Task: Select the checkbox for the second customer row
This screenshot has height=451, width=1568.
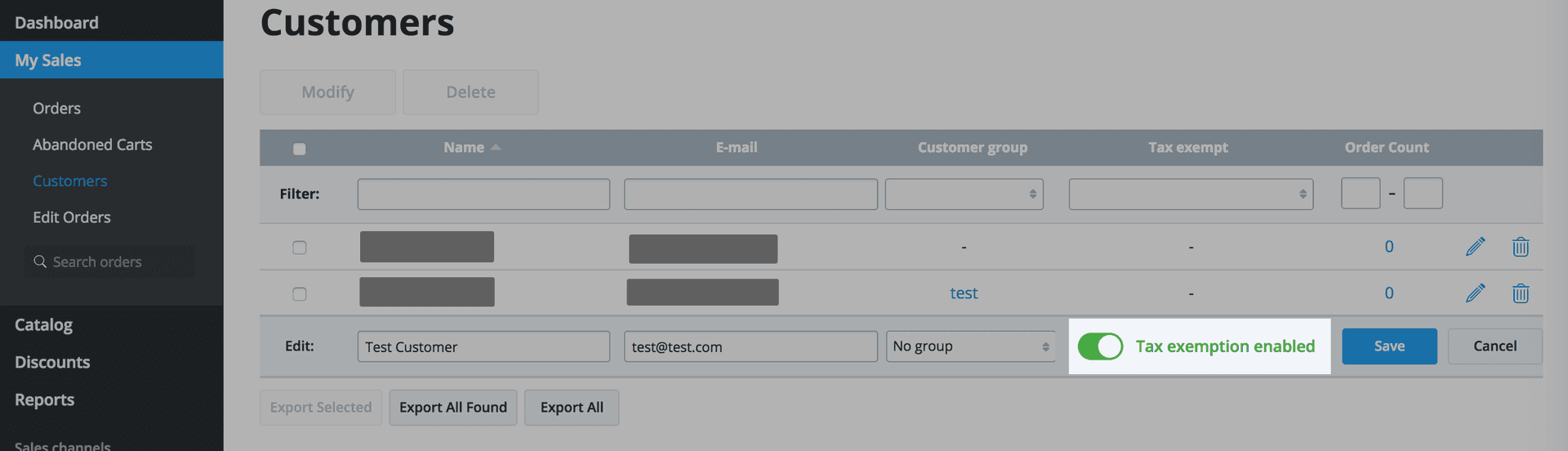Action: (x=300, y=294)
